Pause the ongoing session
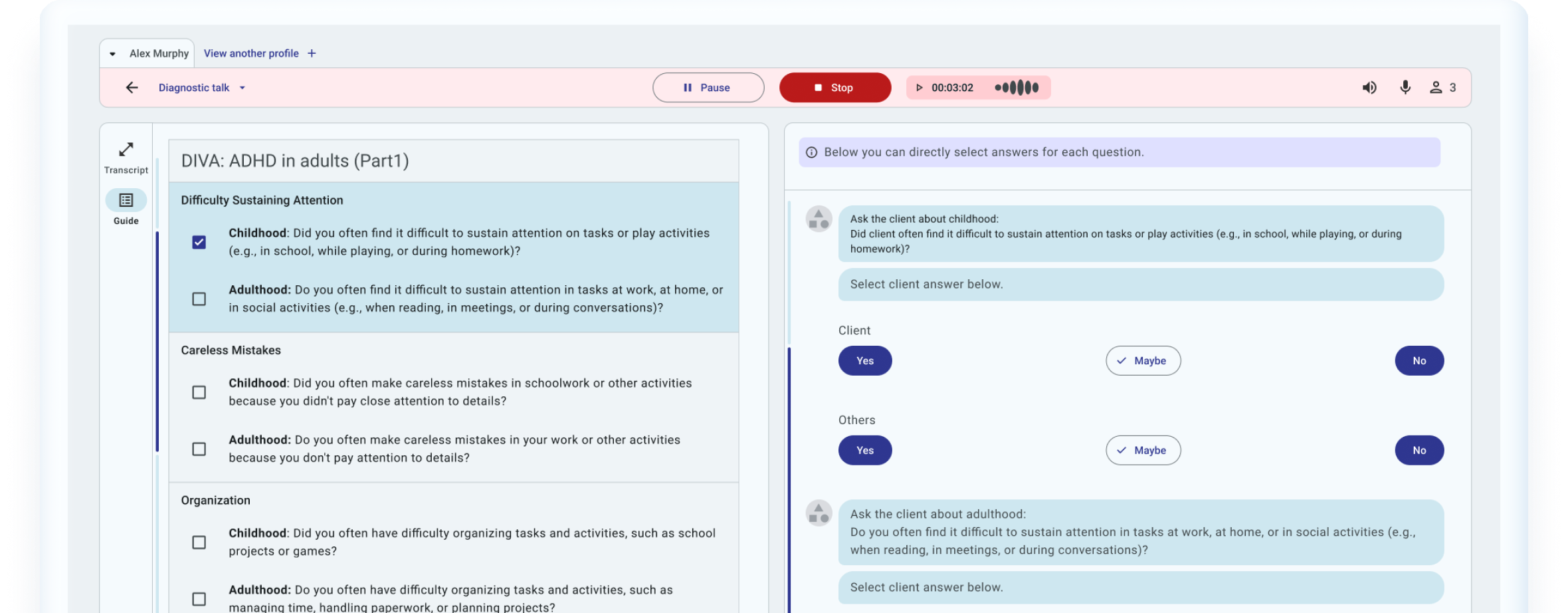The image size is (1568, 613). pos(708,87)
